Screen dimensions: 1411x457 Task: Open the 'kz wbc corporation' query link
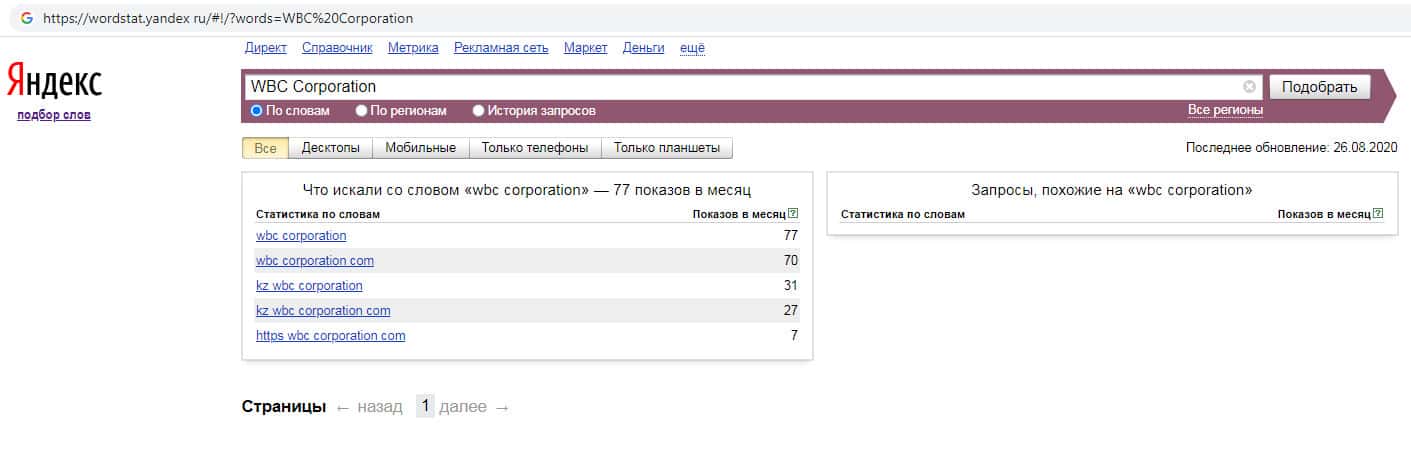tap(309, 286)
